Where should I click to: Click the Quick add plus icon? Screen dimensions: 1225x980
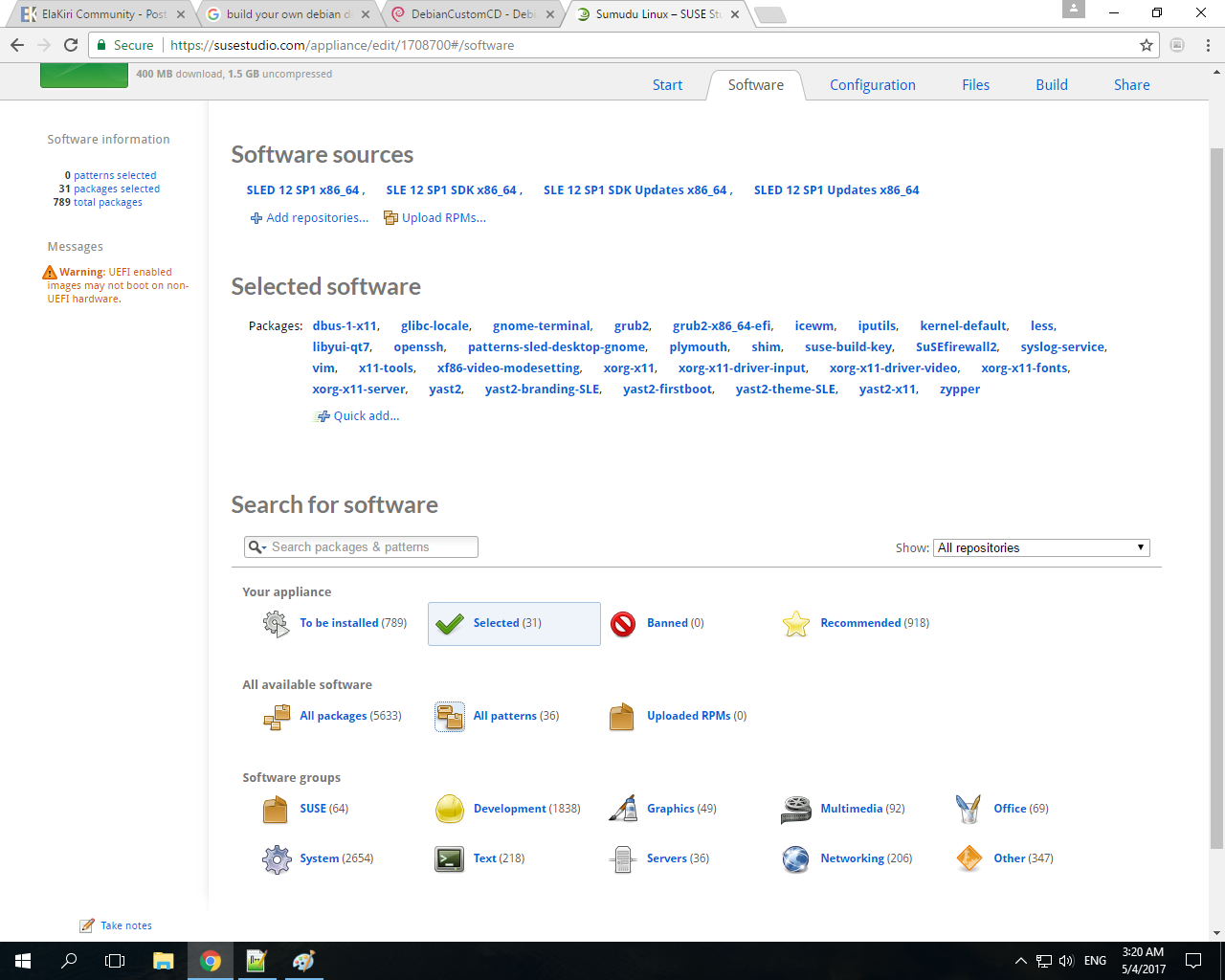pyautogui.click(x=323, y=416)
